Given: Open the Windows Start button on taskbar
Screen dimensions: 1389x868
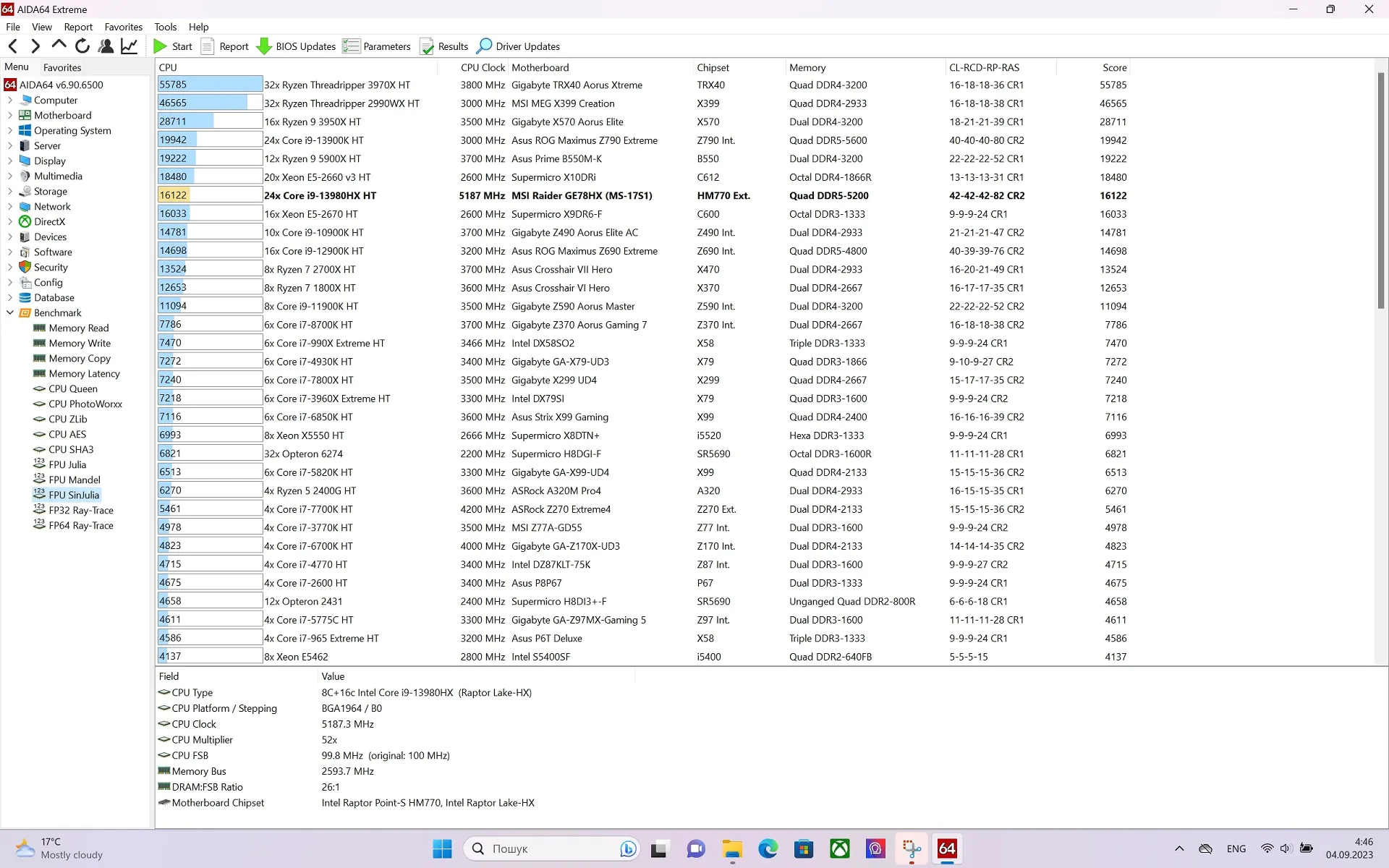Looking at the screenshot, I should (442, 848).
